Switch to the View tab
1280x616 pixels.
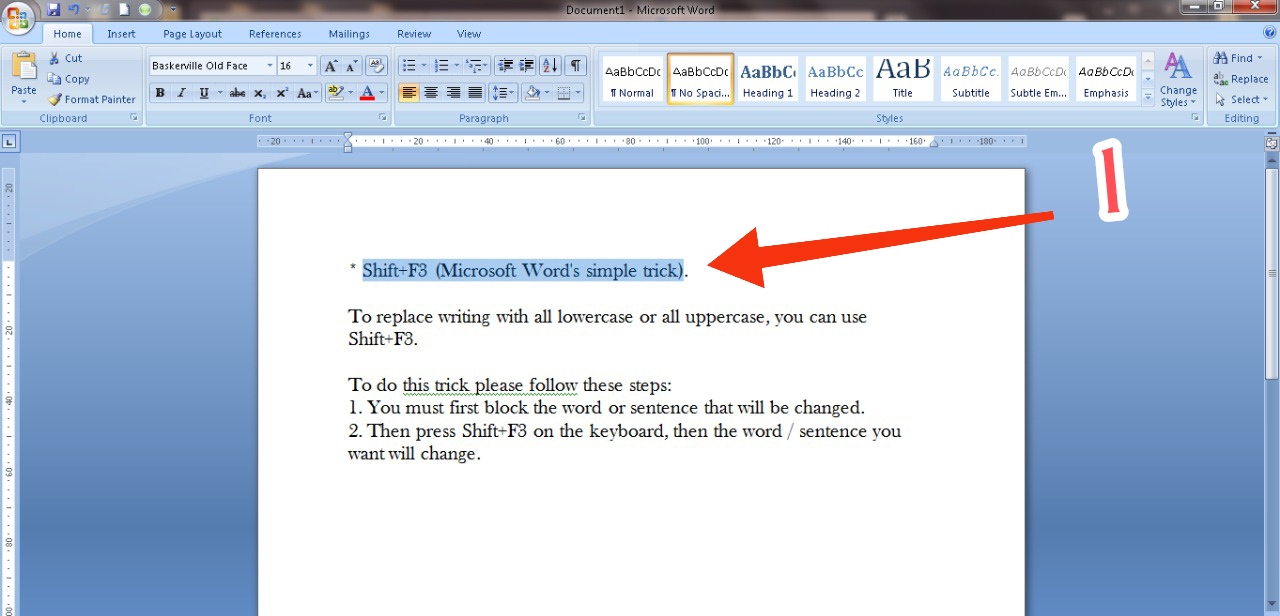pyautogui.click(x=469, y=34)
